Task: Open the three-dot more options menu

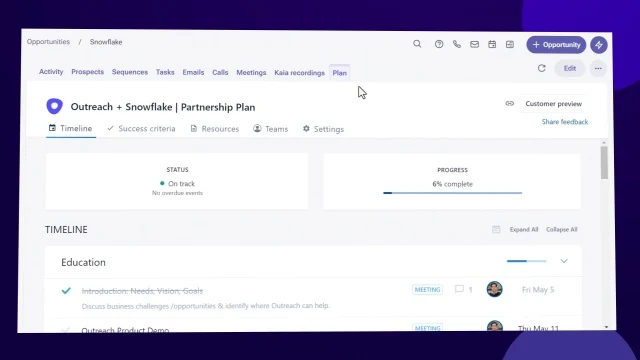Action: 598,69
